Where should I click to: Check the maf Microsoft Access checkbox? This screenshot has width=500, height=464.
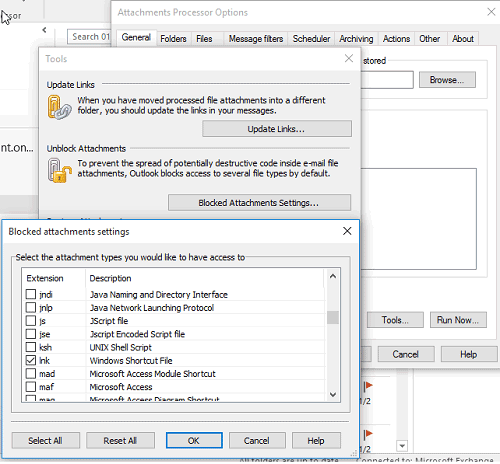[31, 387]
